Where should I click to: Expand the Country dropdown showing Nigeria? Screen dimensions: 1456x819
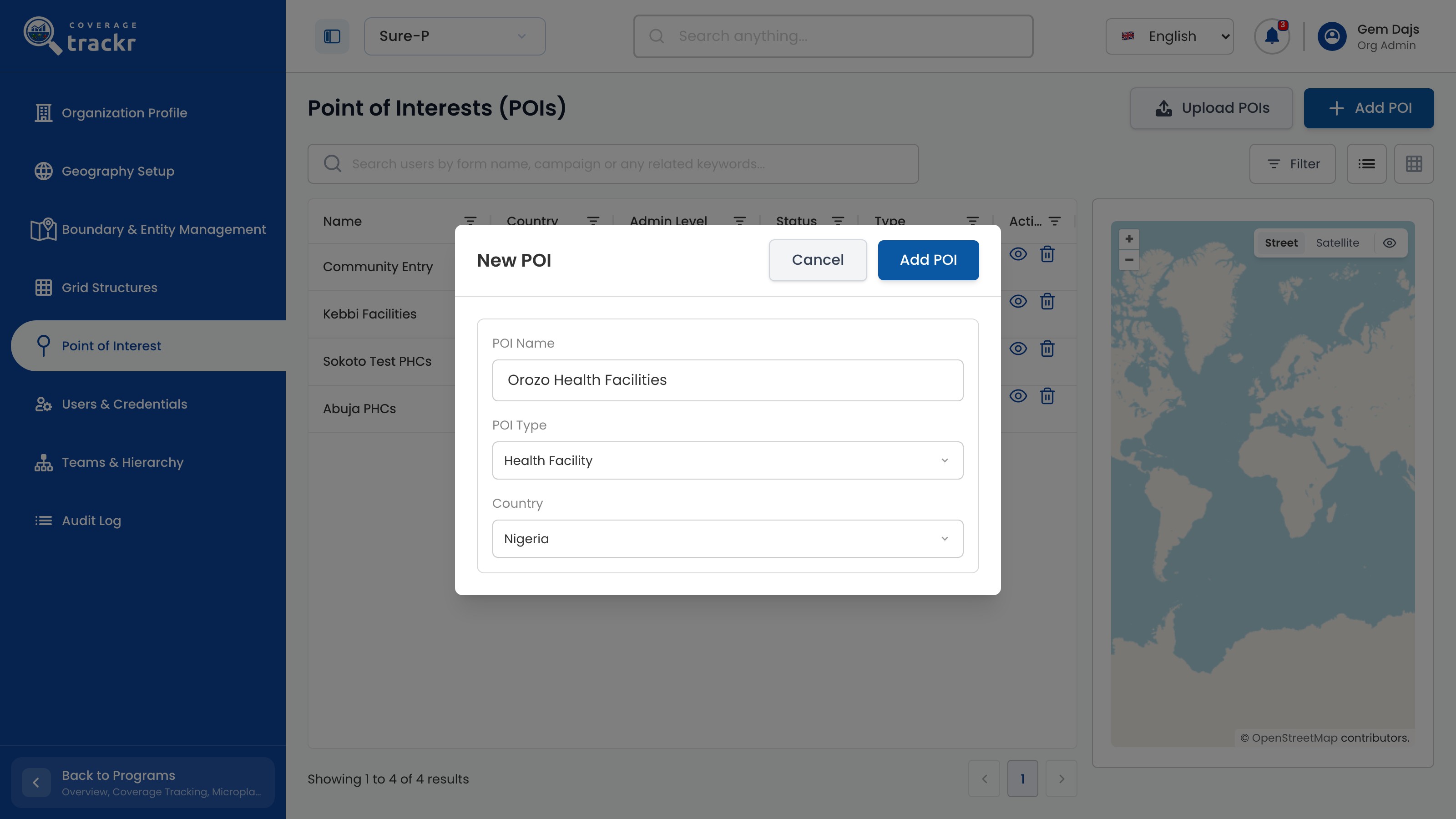tap(728, 539)
